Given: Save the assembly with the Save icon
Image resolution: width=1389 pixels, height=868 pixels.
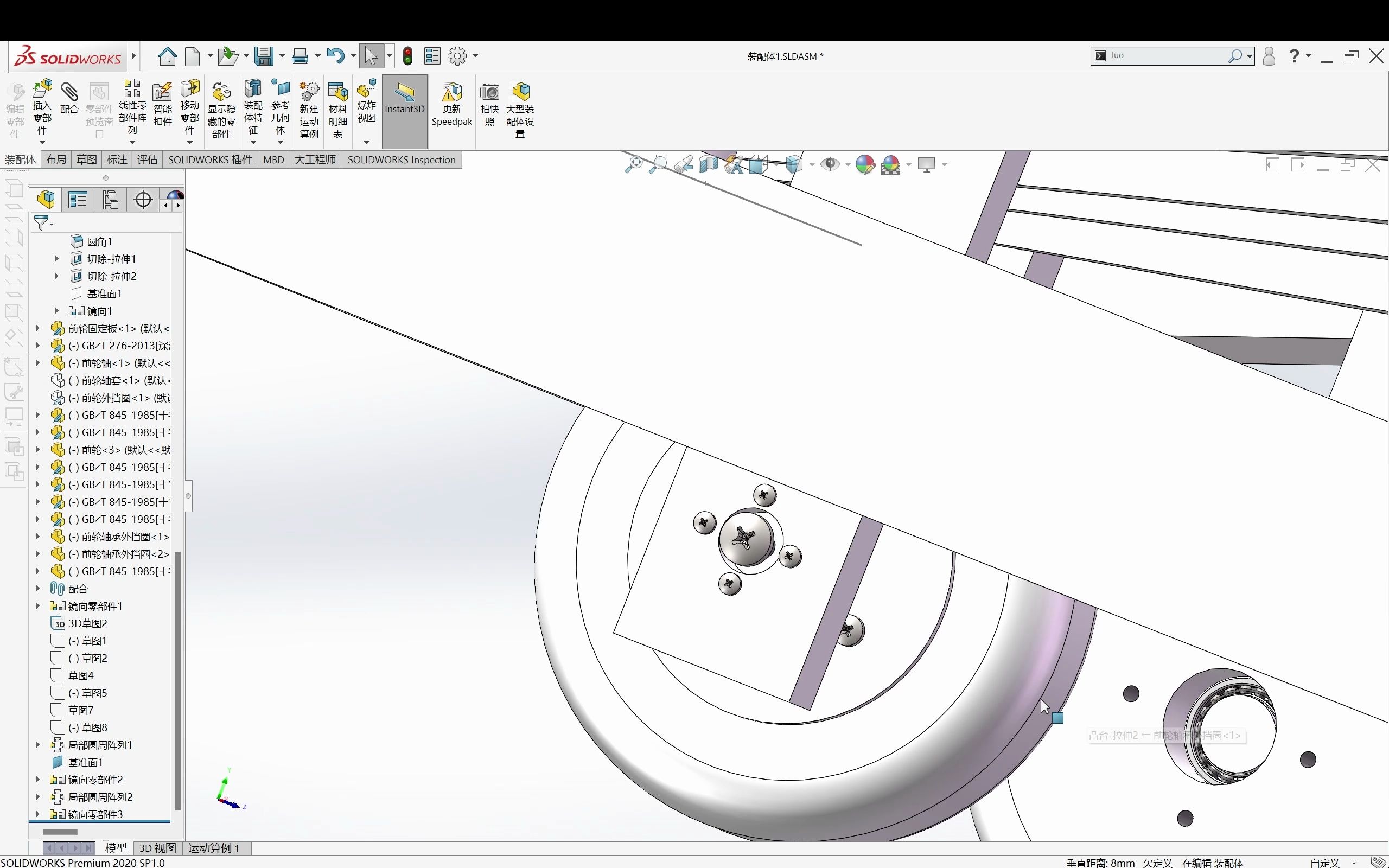Looking at the screenshot, I should pos(264,56).
